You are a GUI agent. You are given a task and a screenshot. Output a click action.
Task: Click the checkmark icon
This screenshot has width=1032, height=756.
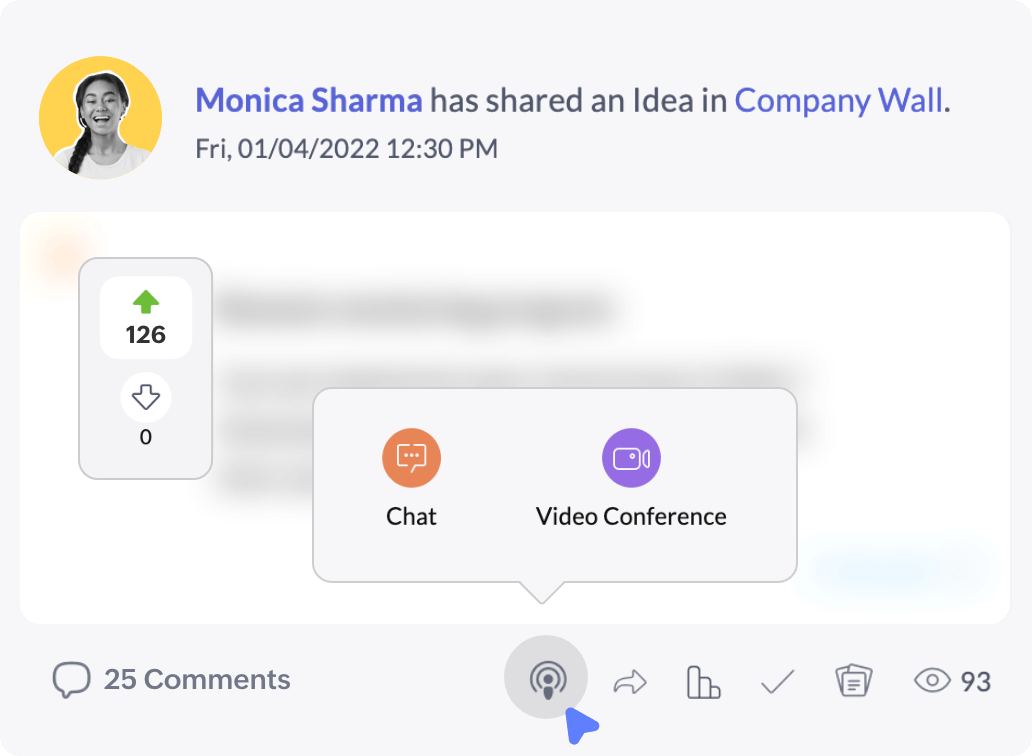[777, 682]
